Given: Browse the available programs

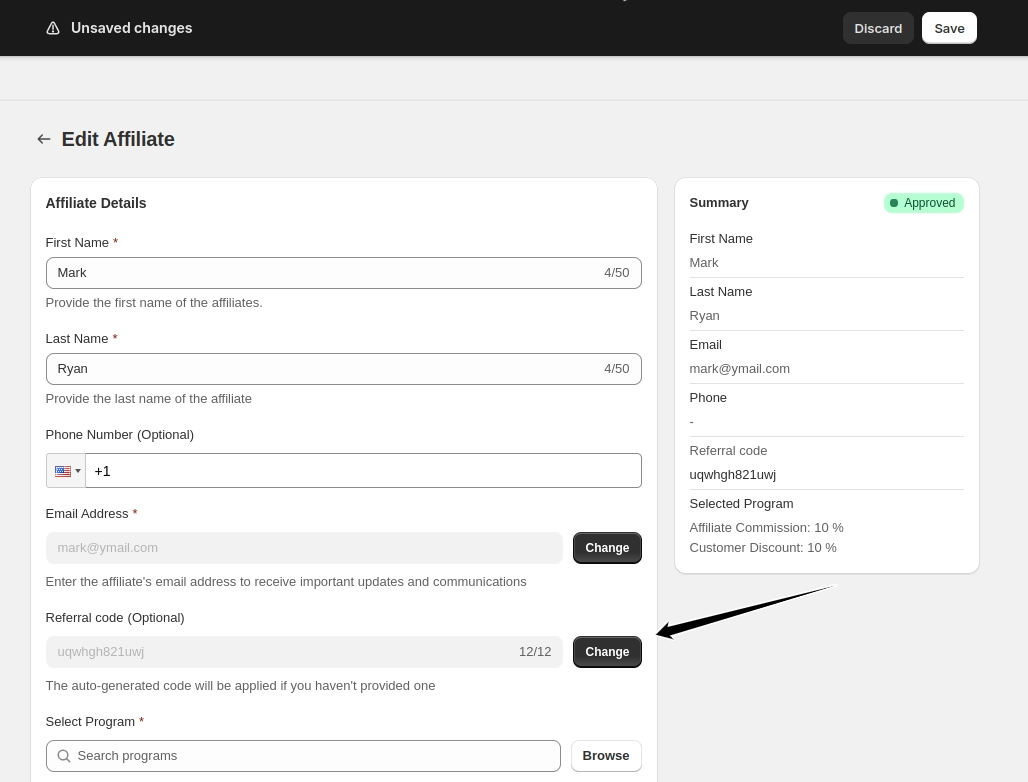Looking at the screenshot, I should coord(606,756).
